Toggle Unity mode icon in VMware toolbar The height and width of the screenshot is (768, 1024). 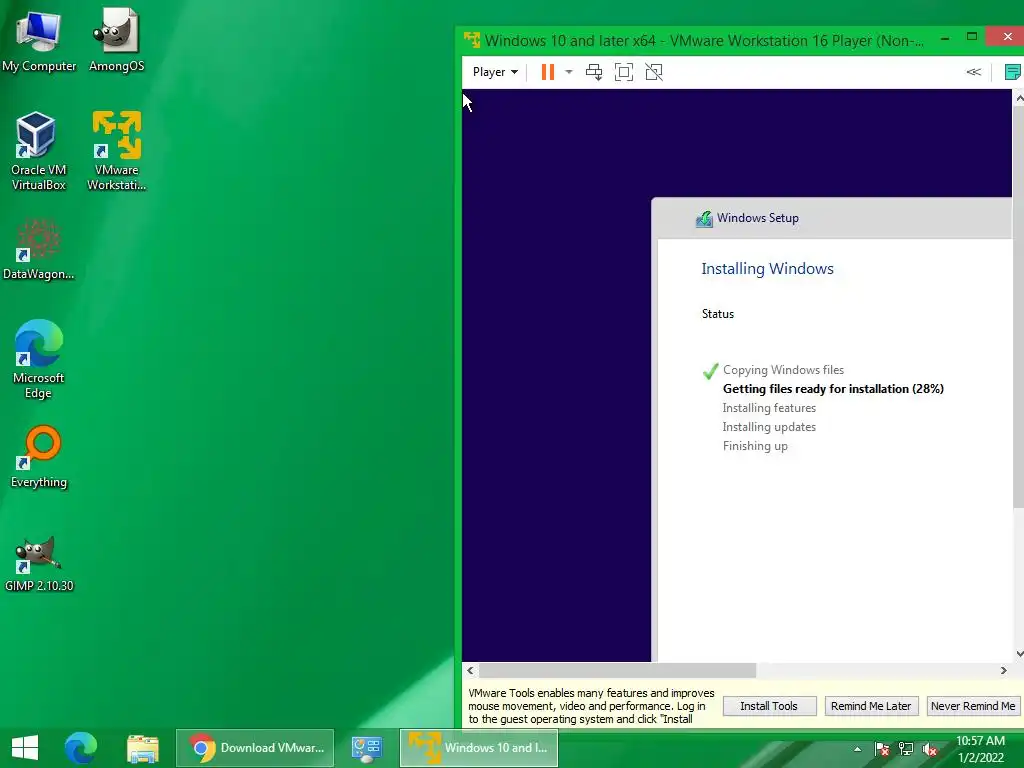click(654, 72)
